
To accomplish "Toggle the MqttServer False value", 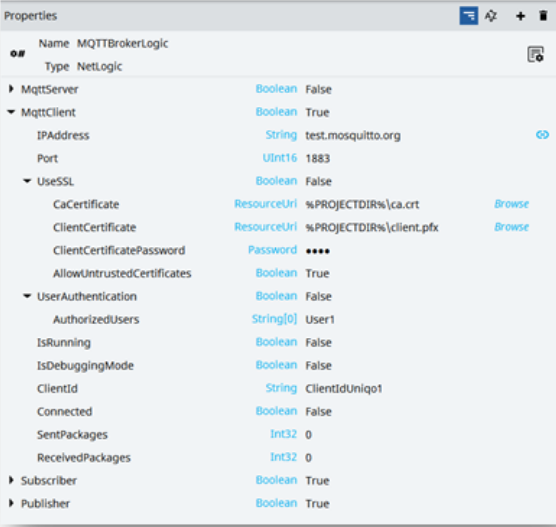I will (318, 89).
